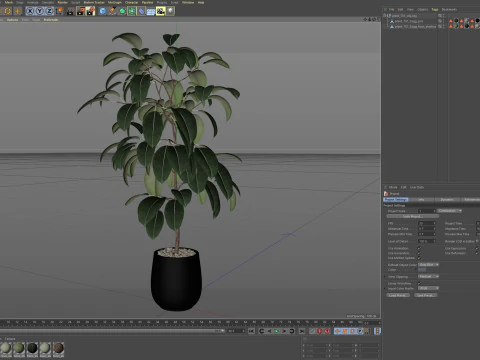Screen dimensions: 480x360
Task: Select the second plant object in the tree
Action: 409,21
